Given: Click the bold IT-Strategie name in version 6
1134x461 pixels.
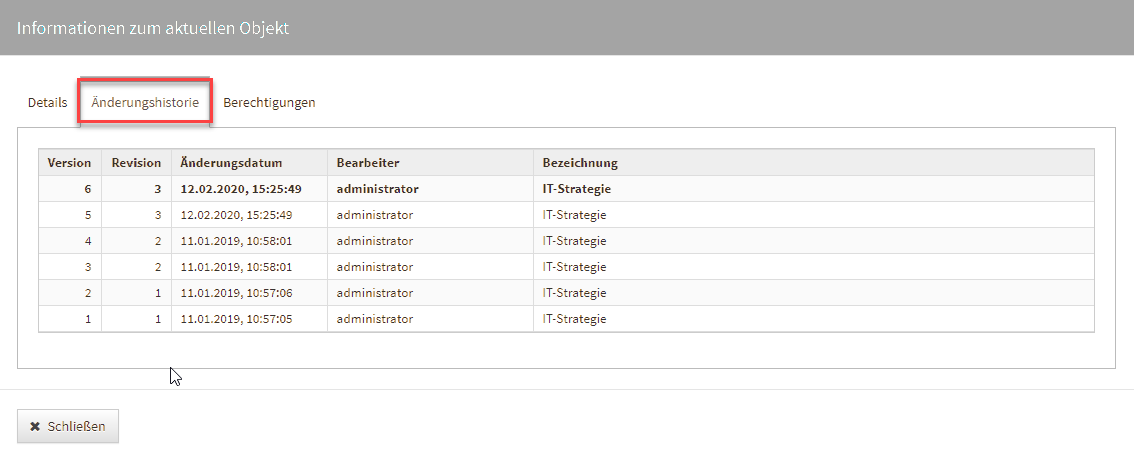Looking at the screenshot, I should [576, 188].
